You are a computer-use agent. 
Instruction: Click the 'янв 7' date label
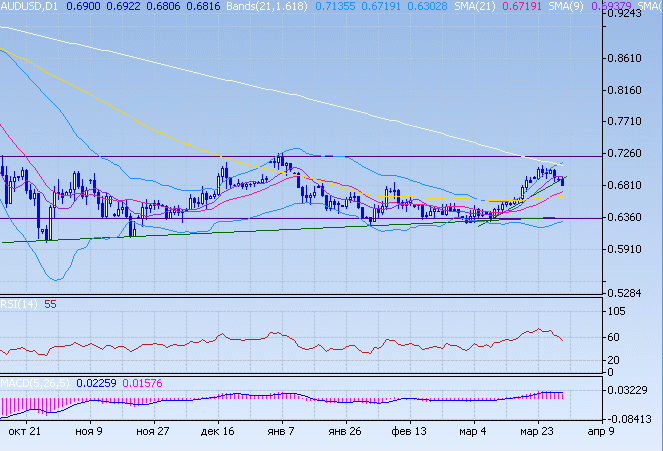tap(282, 432)
